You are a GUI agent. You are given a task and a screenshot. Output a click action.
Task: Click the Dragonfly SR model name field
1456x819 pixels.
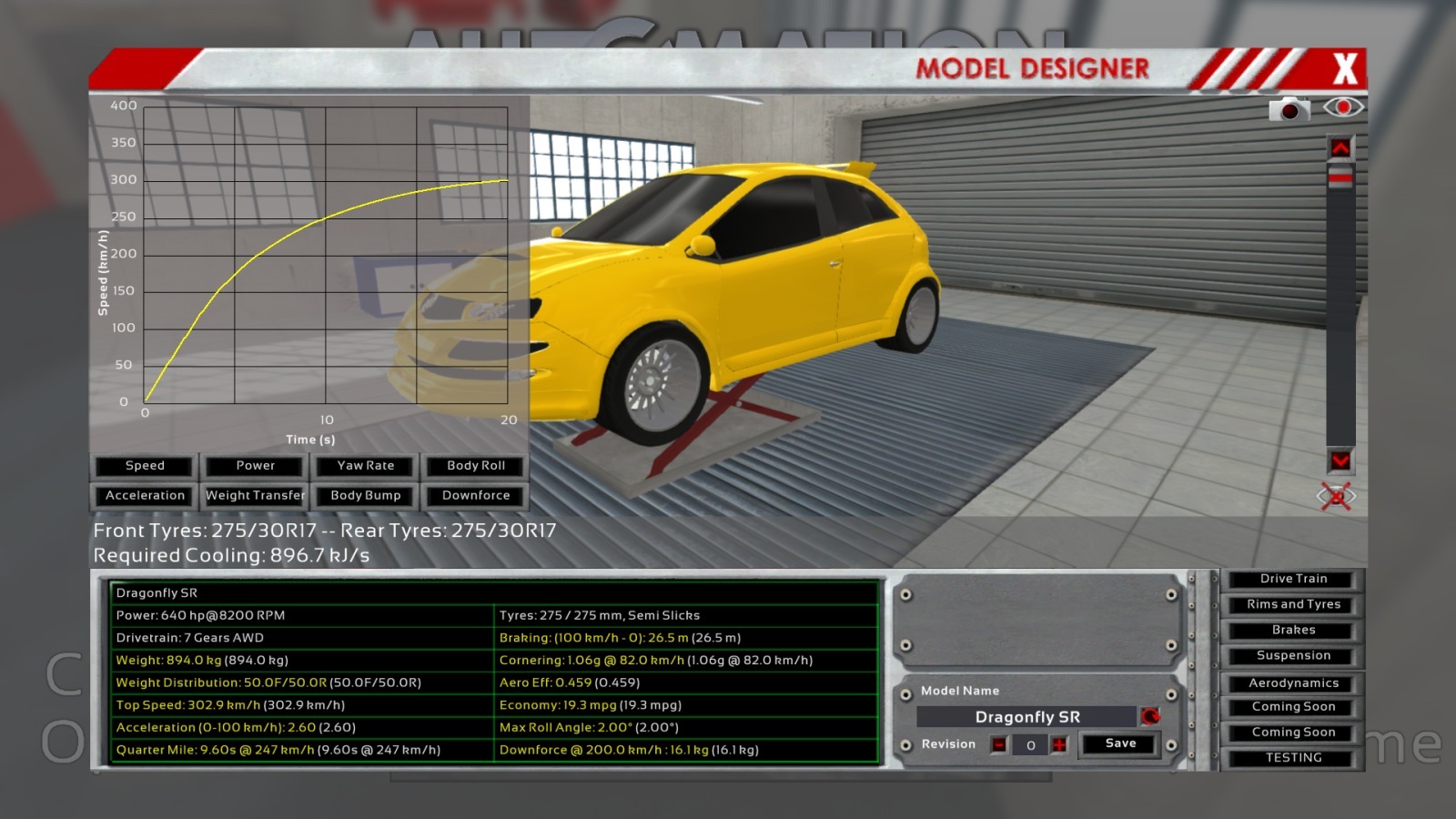(x=1027, y=717)
